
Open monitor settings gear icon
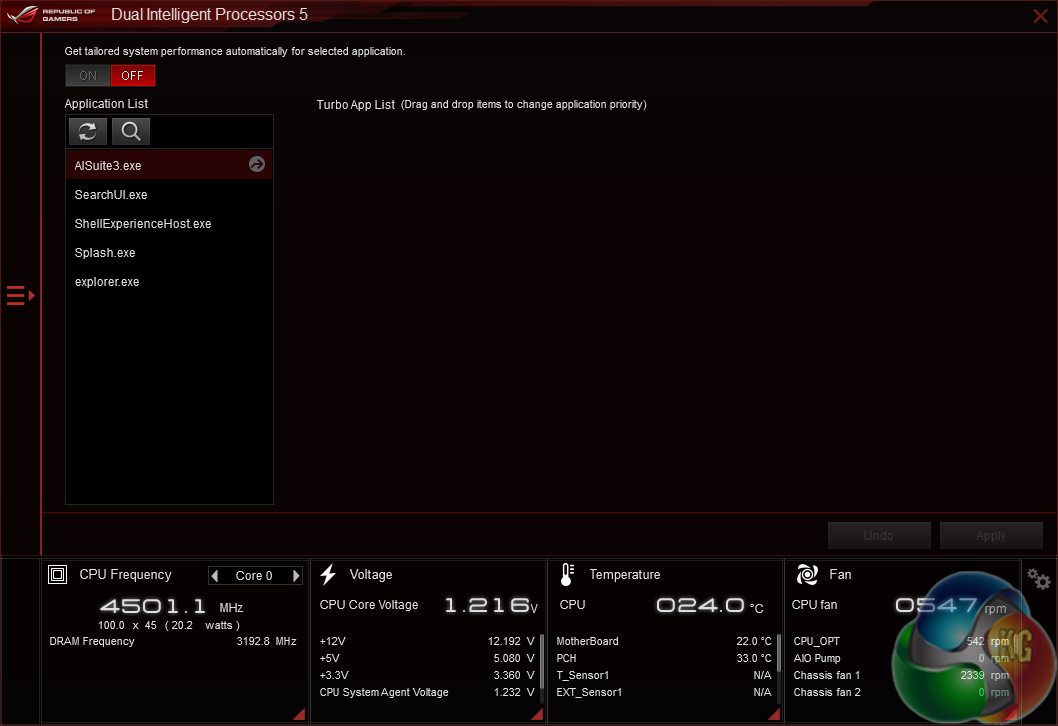(x=1038, y=579)
